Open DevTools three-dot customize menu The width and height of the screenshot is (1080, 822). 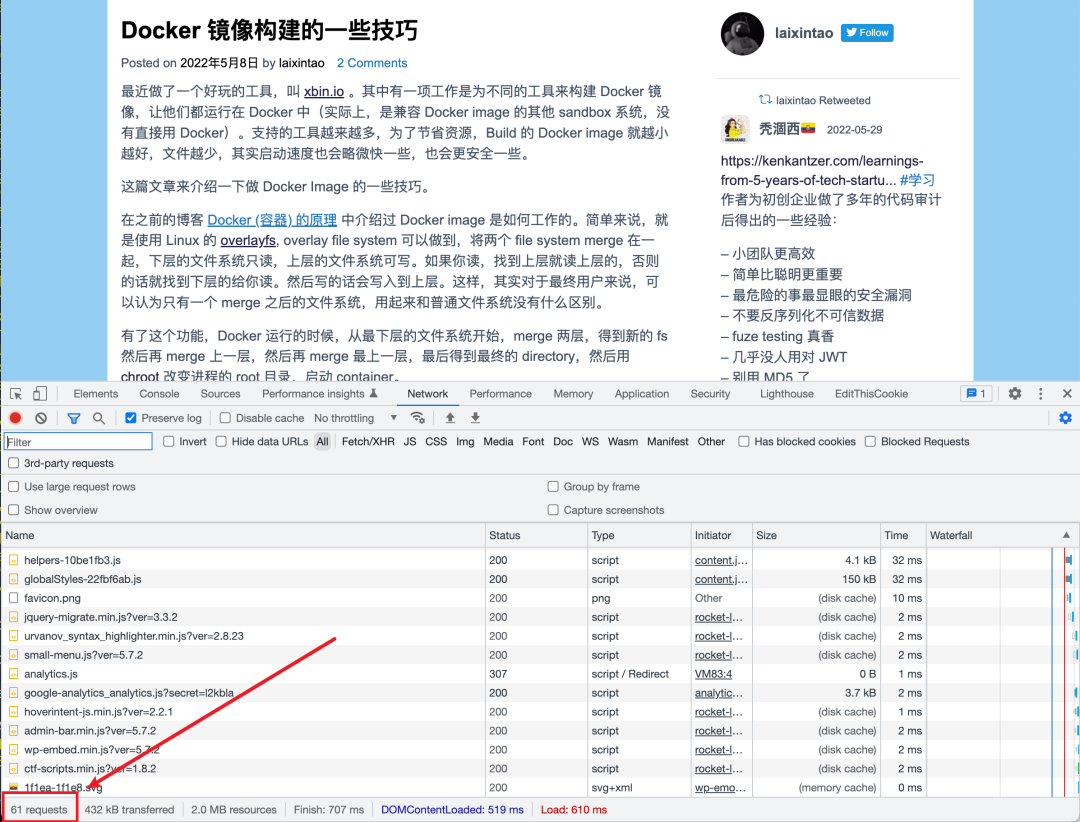pos(1041,393)
